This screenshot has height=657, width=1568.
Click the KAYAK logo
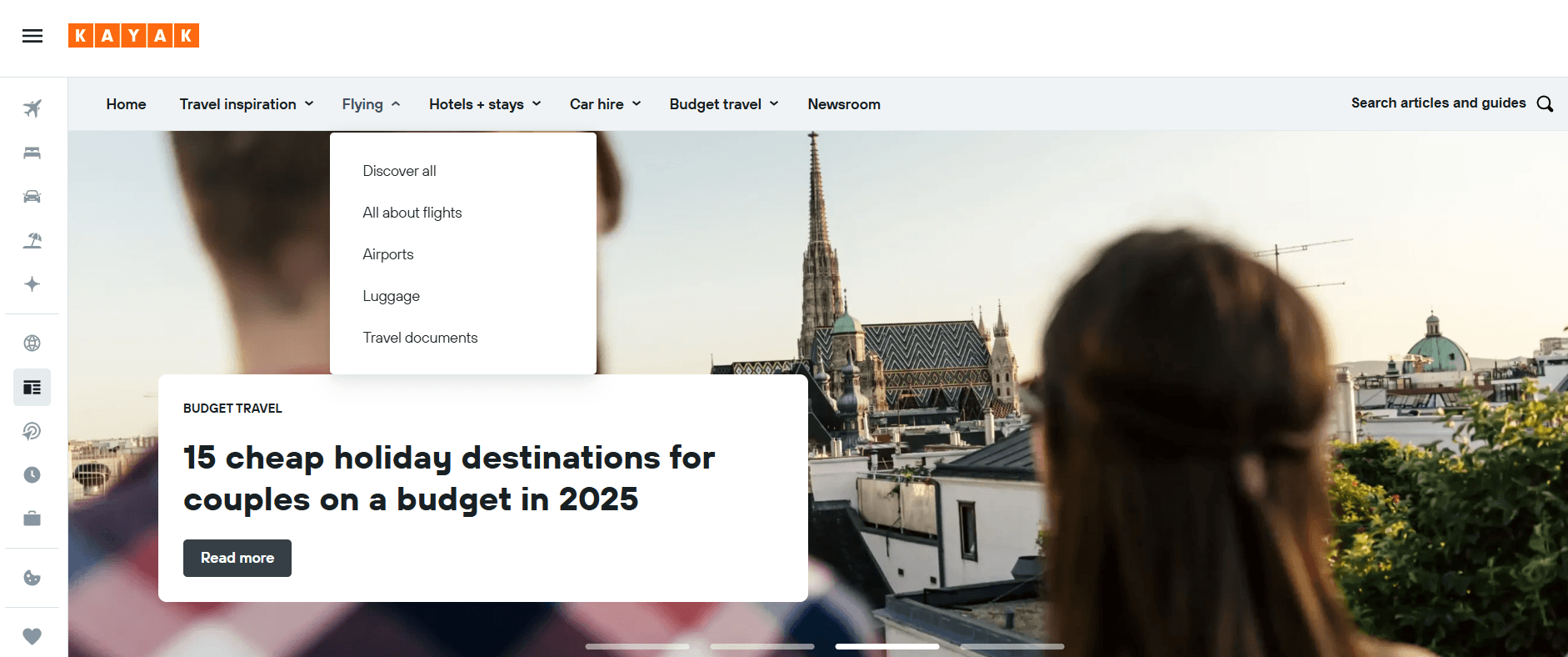click(x=133, y=36)
